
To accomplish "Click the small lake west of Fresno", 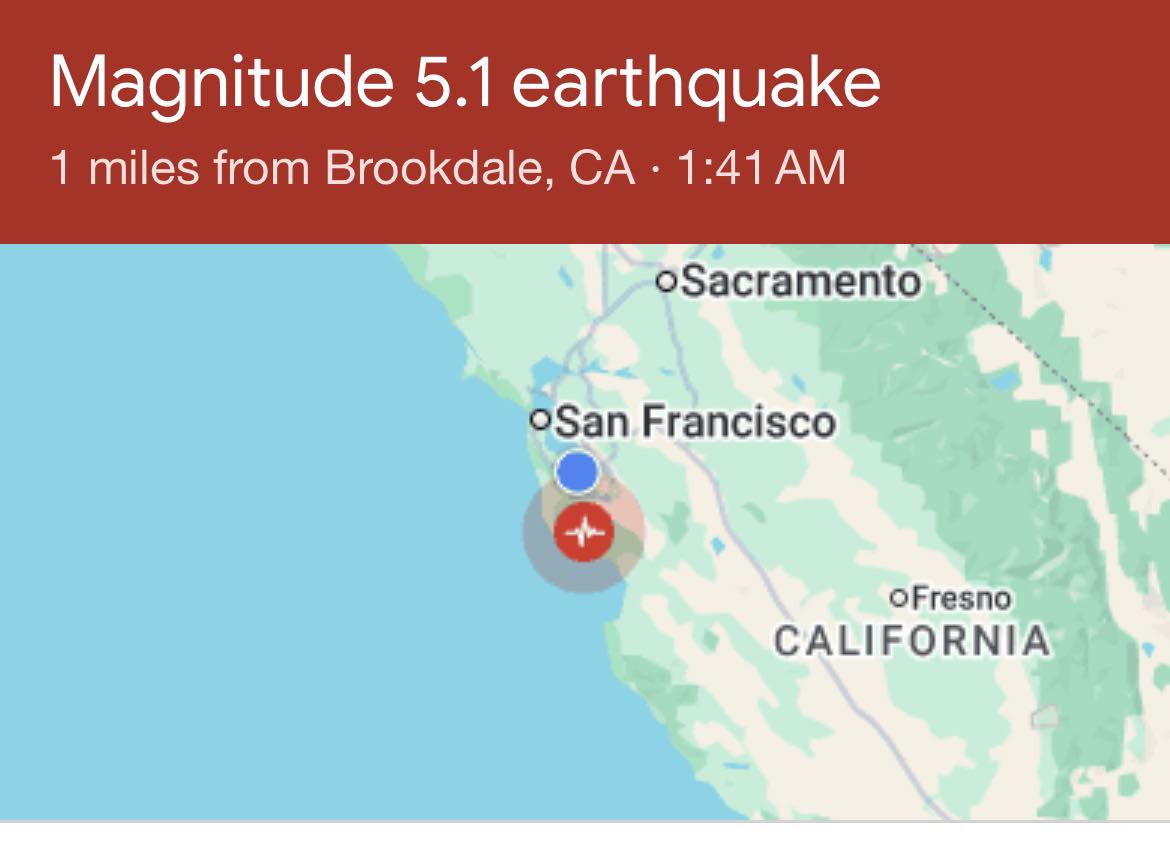I will click(716, 546).
